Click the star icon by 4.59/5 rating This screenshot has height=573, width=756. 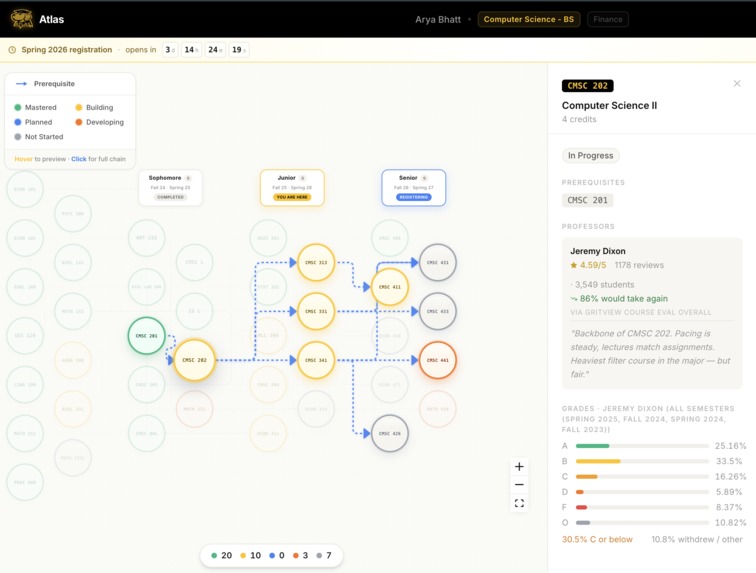tap(574, 265)
